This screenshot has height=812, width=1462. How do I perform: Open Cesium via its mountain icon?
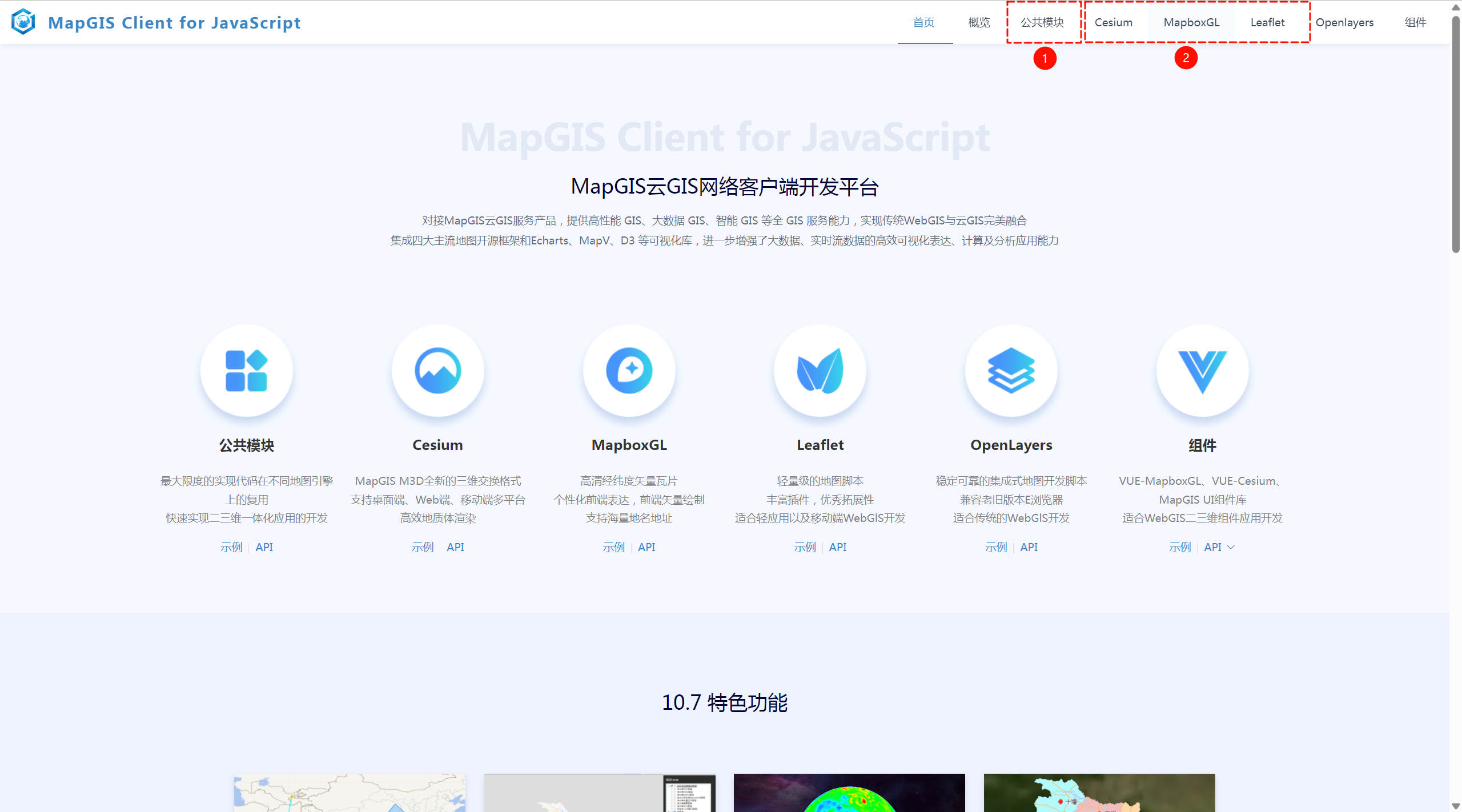437,370
